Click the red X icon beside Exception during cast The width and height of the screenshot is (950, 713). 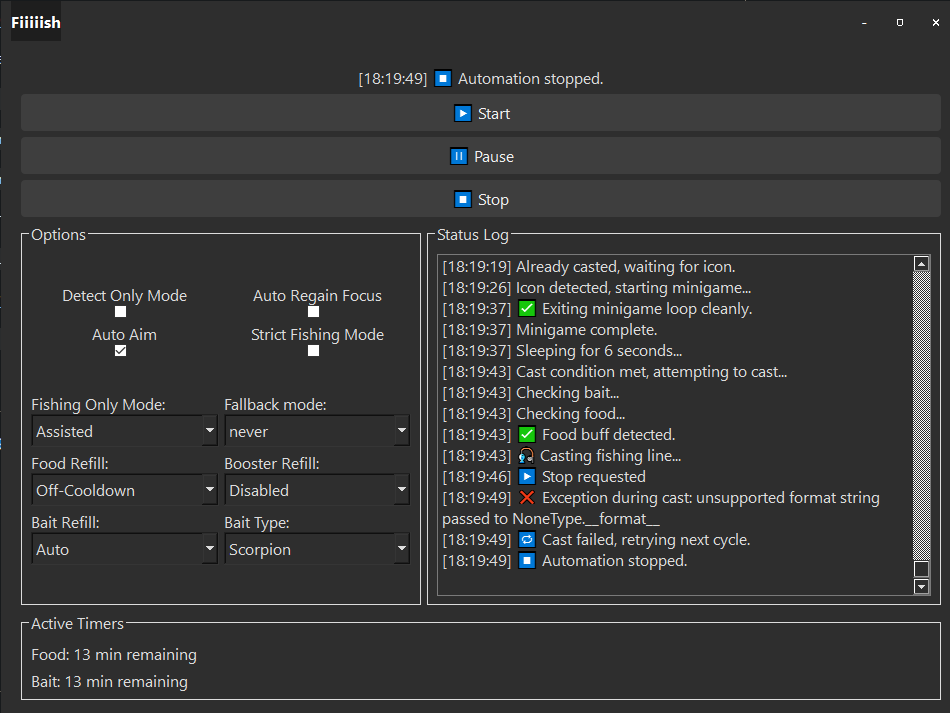tap(527, 498)
